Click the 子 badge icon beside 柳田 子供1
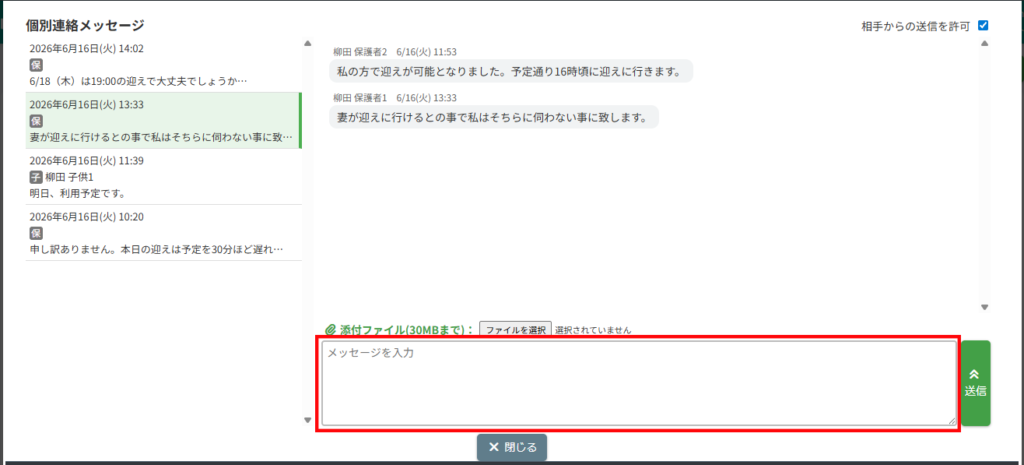1024x465 pixels. [36, 177]
